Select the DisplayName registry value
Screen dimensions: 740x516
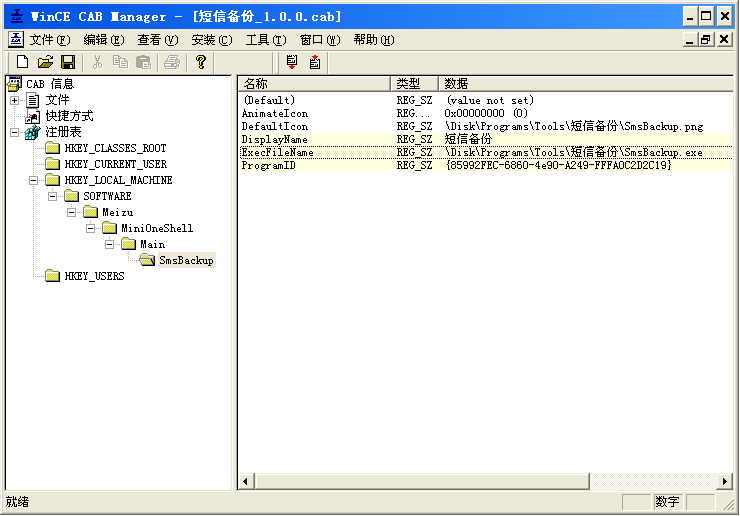[x=275, y=140]
